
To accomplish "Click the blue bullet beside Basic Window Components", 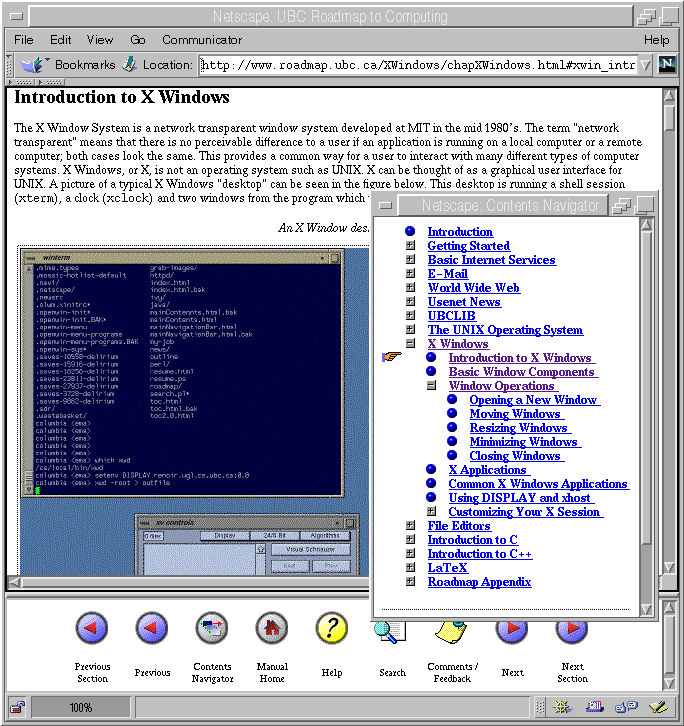I will coord(431,371).
